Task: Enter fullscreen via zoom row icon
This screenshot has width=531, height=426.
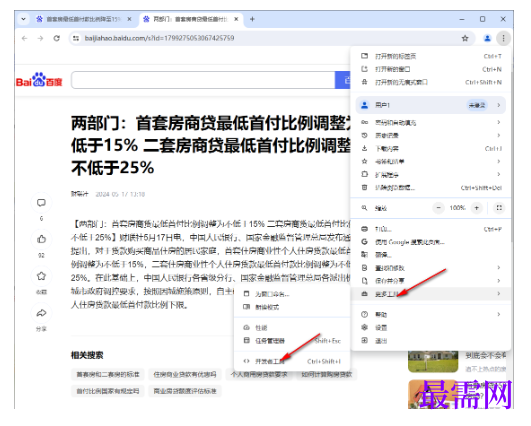Action: tap(499, 208)
